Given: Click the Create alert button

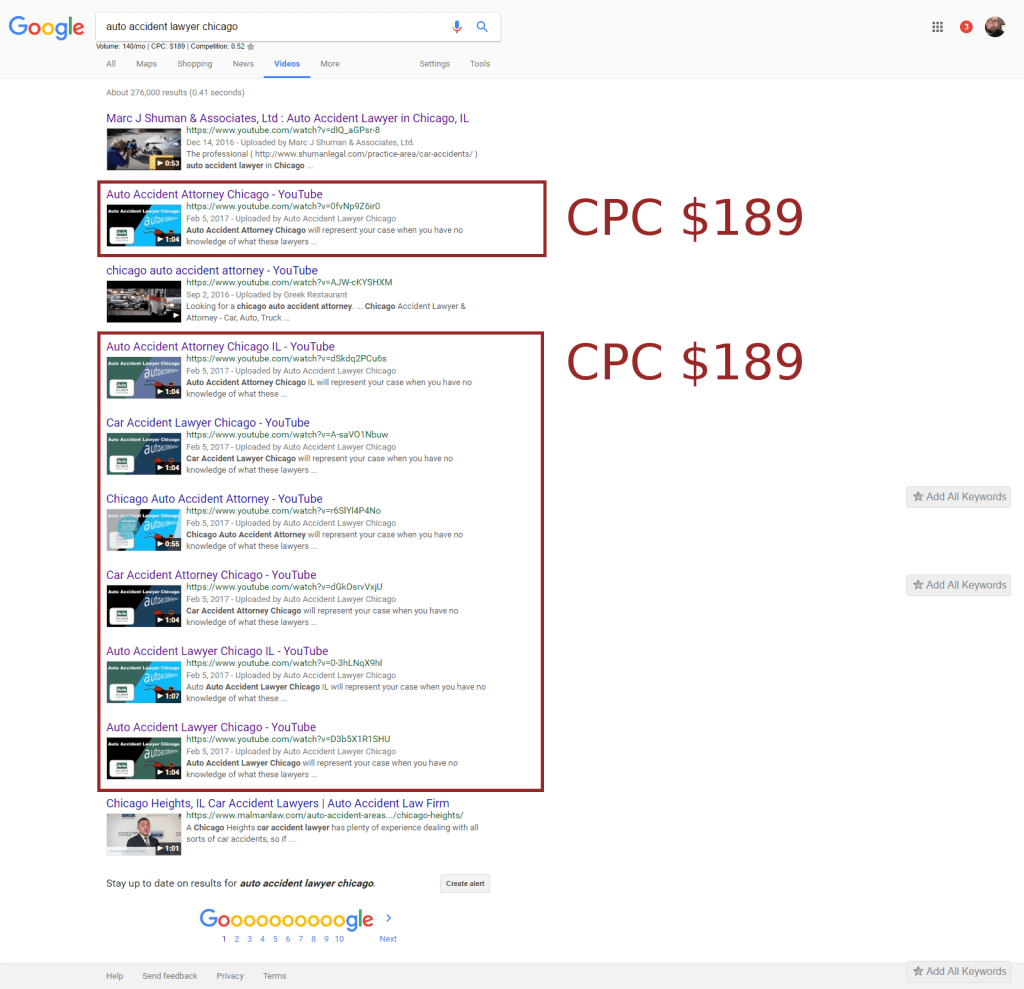Looking at the screenshot, I should click(465, 884).
